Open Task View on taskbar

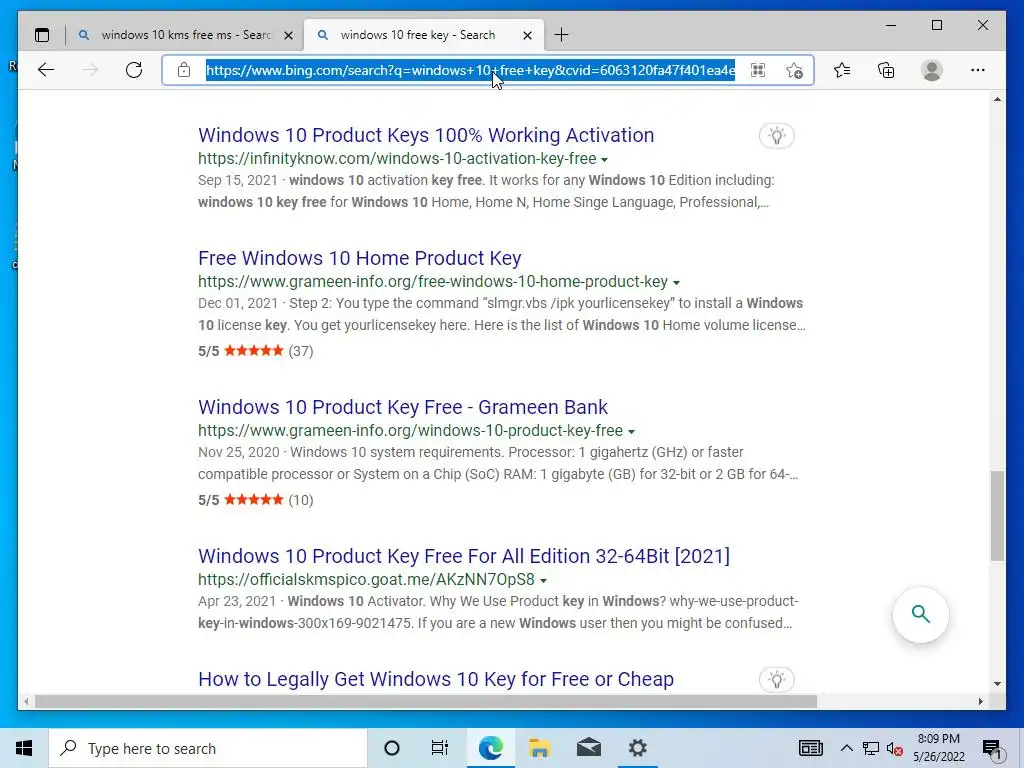(440, 748)
